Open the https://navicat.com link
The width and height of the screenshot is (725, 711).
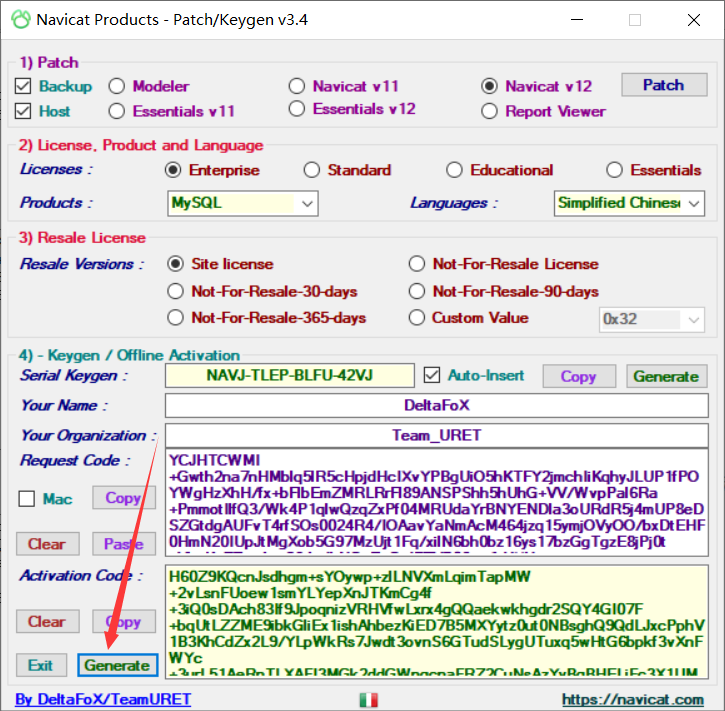(633, 699)
